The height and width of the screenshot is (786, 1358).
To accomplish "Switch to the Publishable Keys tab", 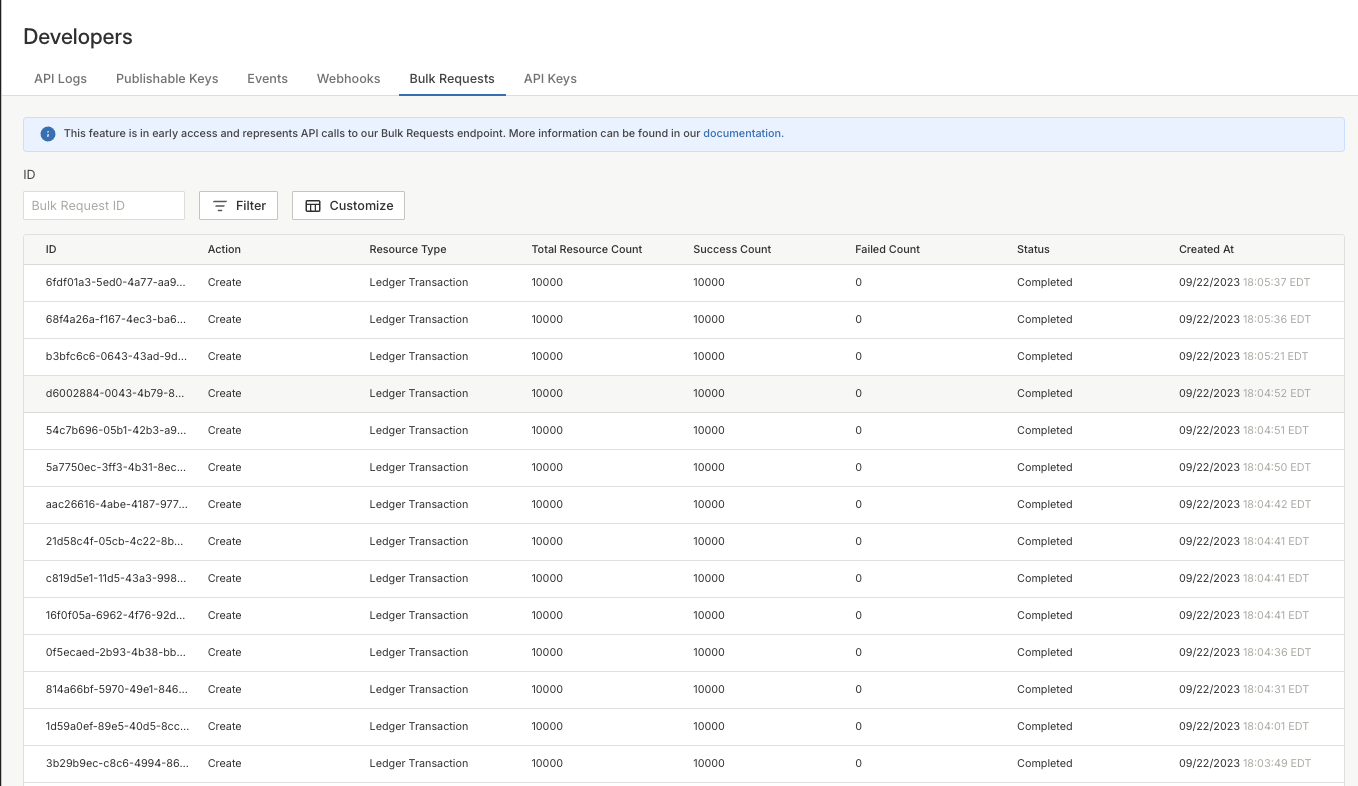I will coord(166,78).
